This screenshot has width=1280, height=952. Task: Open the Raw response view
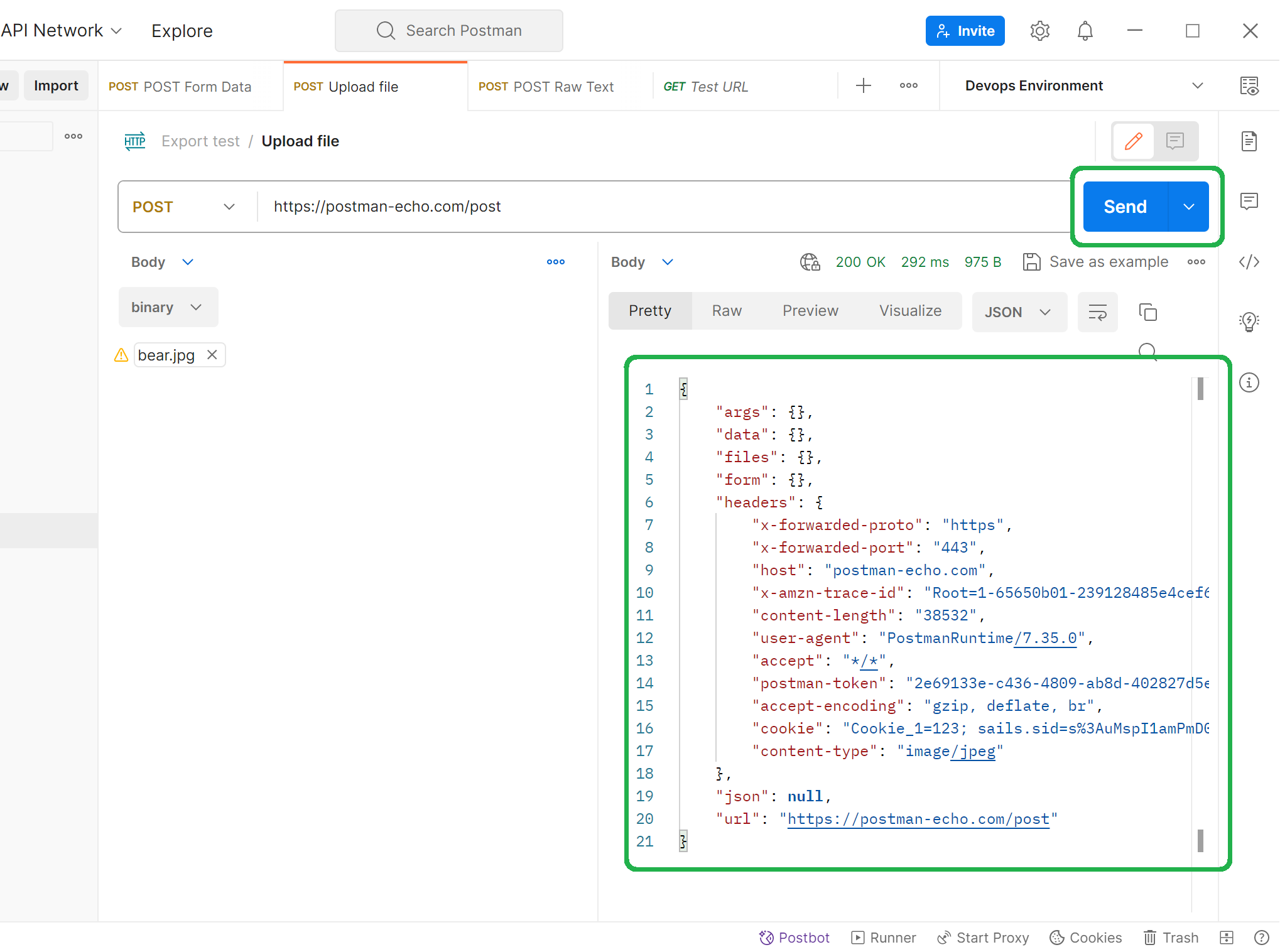pyautogui.click(x=726, y=310)
